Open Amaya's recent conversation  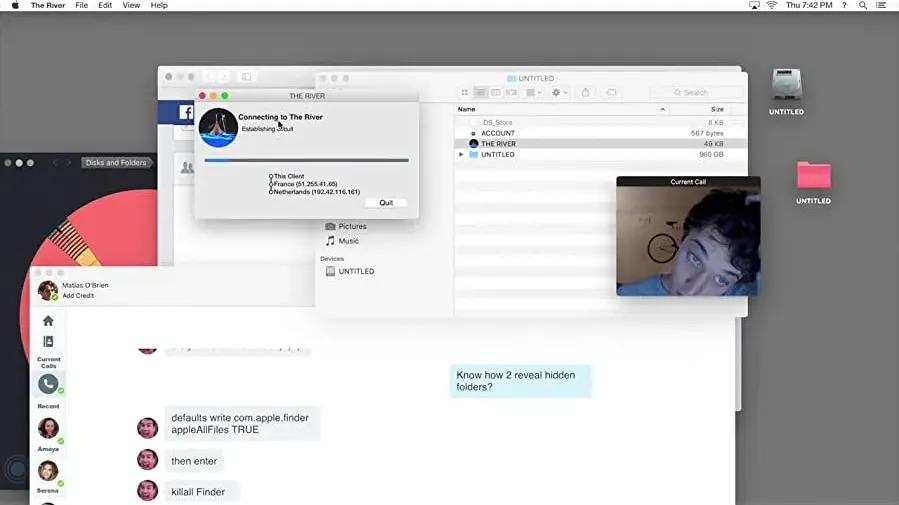coord(49,428)
